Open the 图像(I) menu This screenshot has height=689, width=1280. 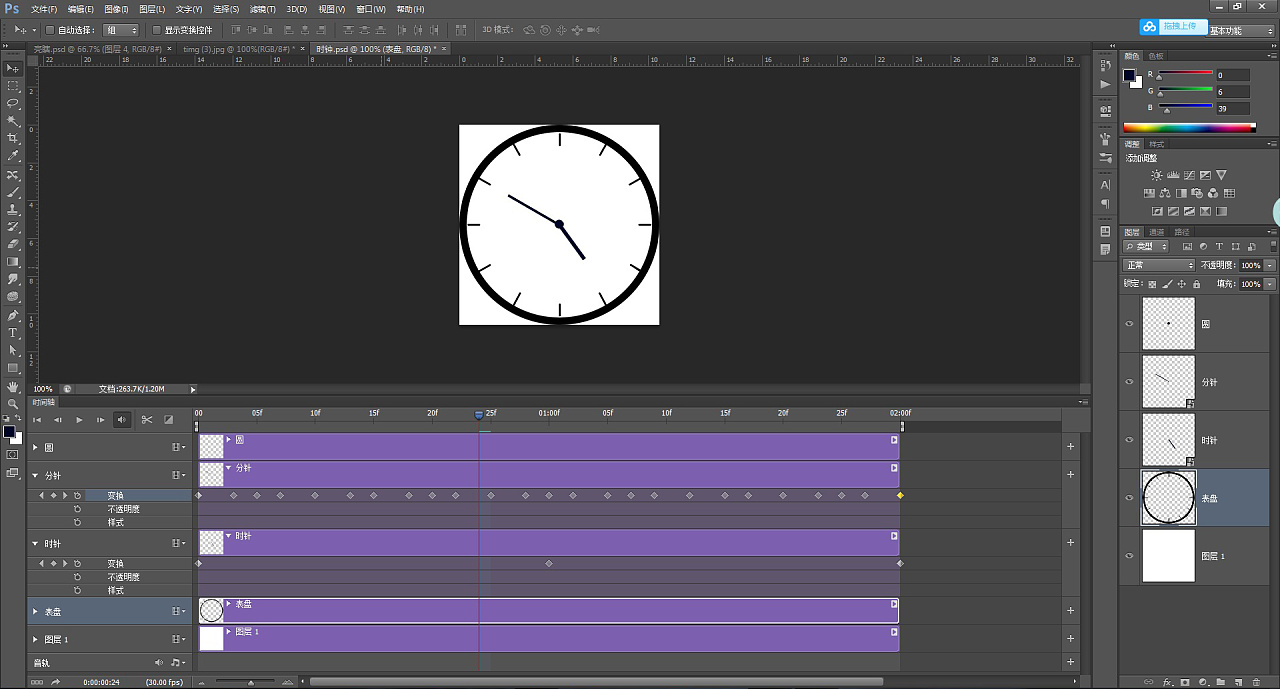(x=116, y=9)
